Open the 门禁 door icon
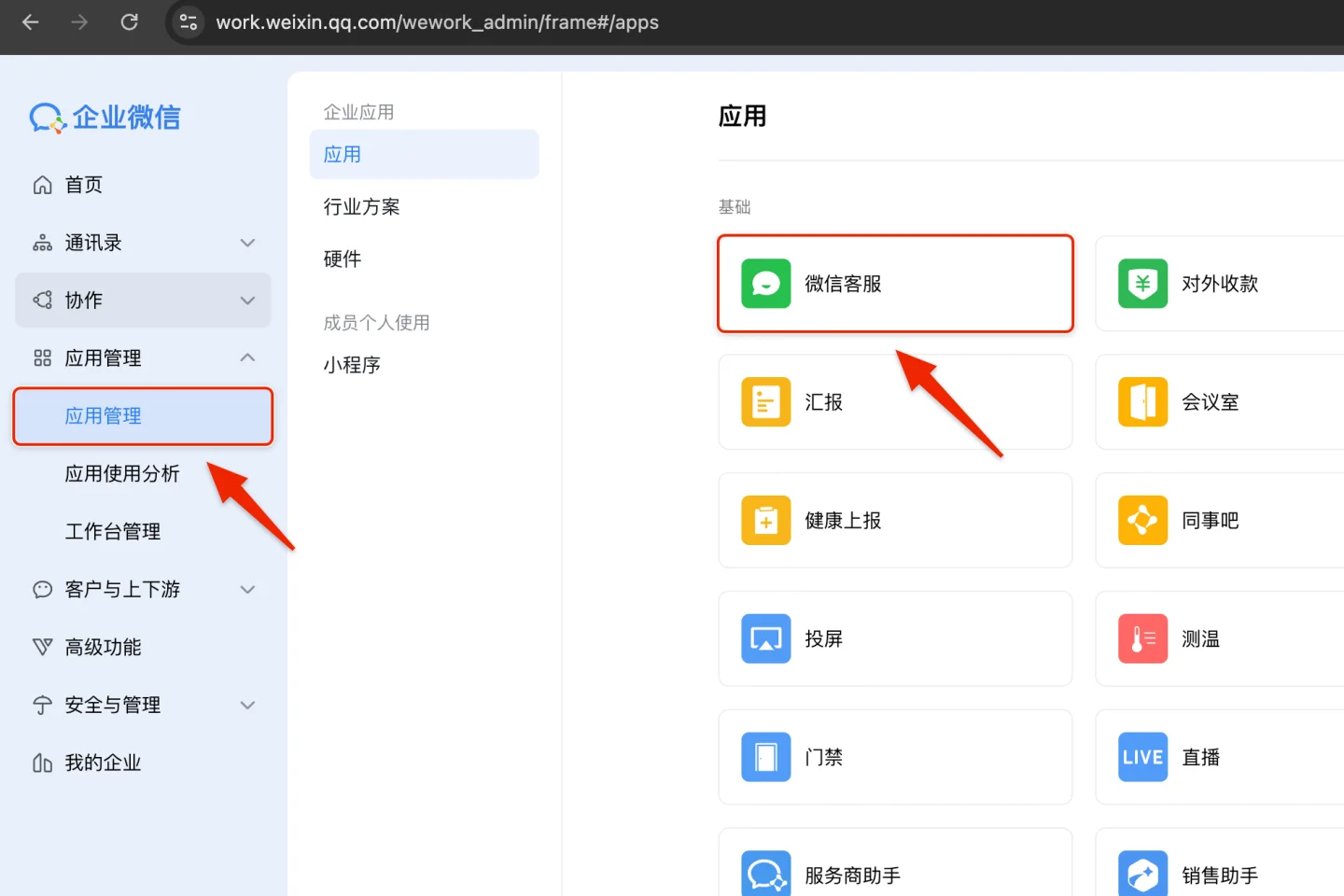Viewport: 1344px width, 896px height. [x=766, y=758]
